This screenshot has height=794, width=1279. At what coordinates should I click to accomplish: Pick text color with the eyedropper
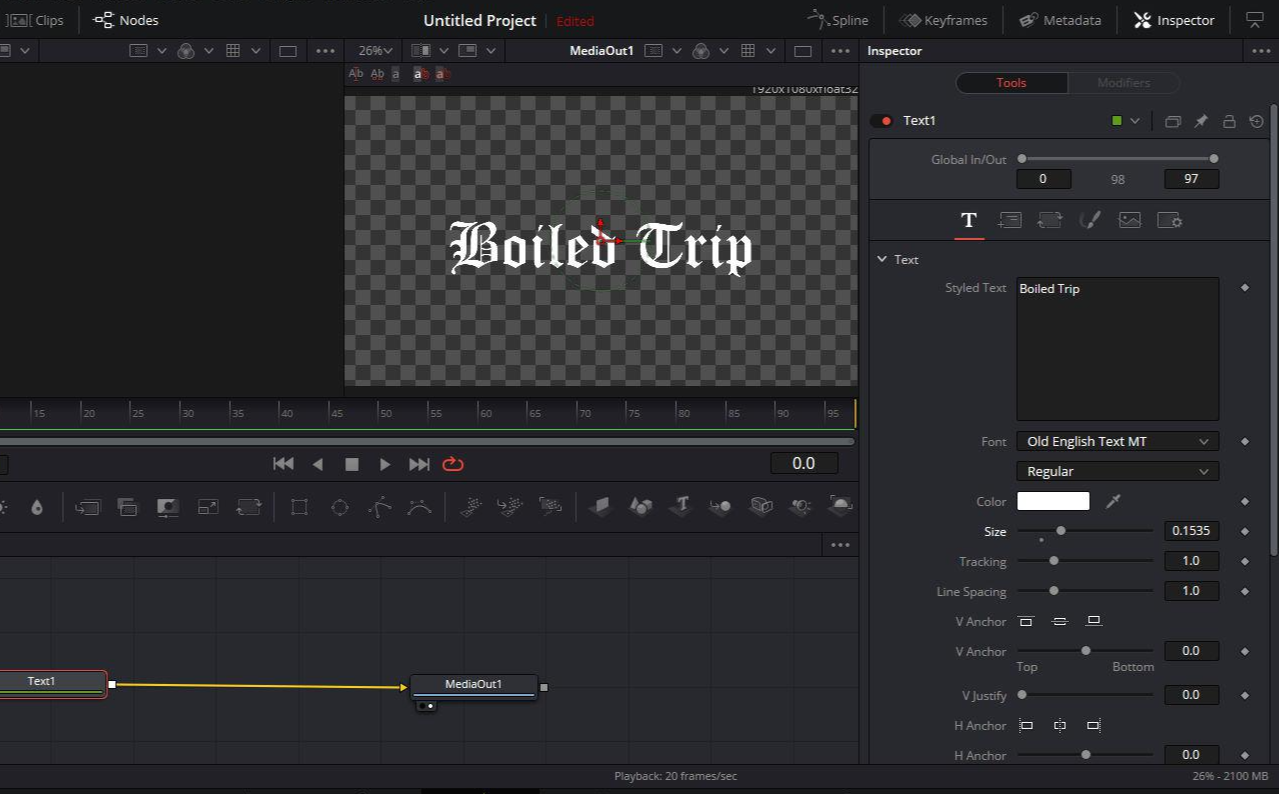point(1113,501)
